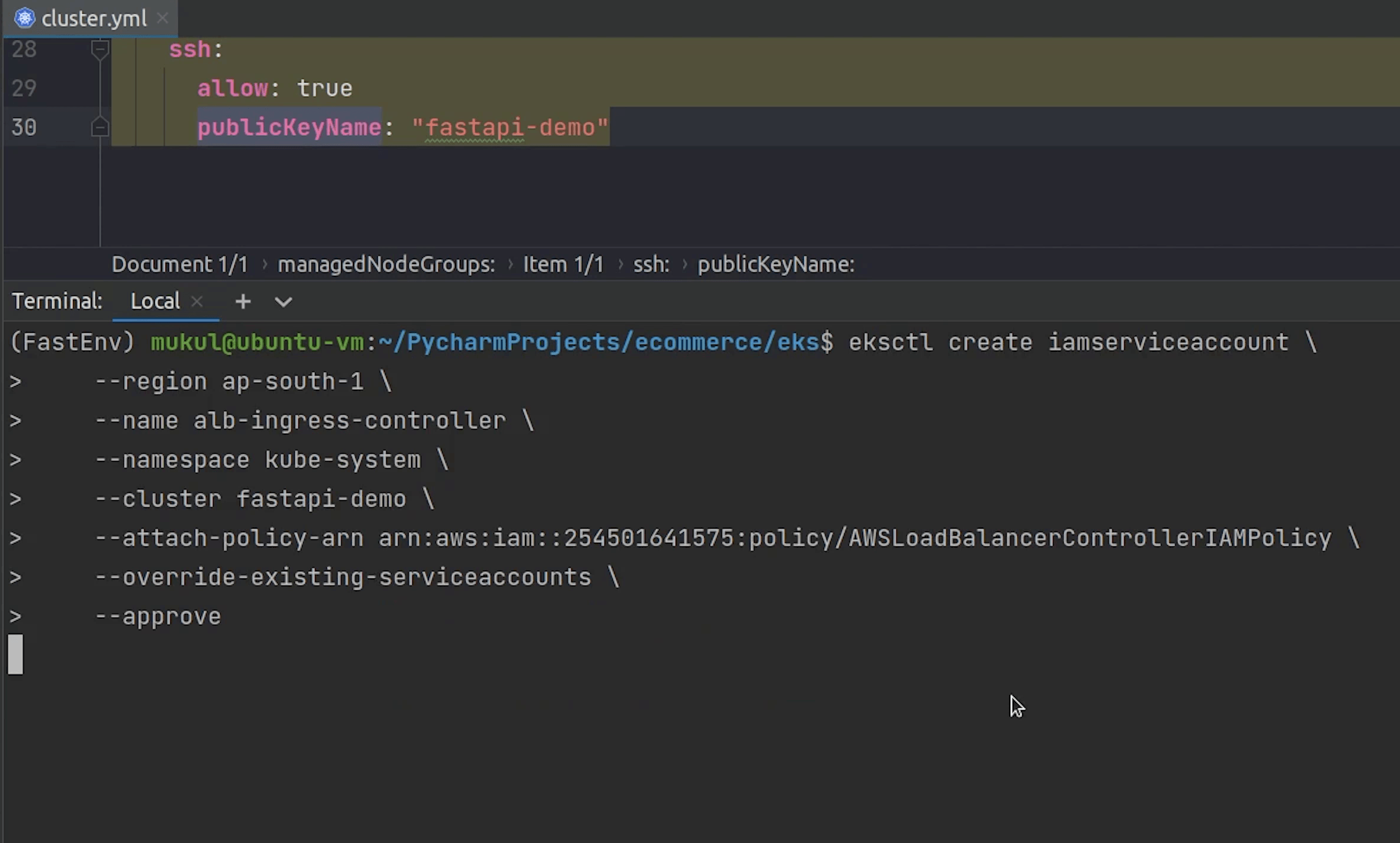Click the terminal prompt path ~/PycharmProjects/ecommerce/eks
The width and height of the screenshot is (1400, 843).
(599, 342)
